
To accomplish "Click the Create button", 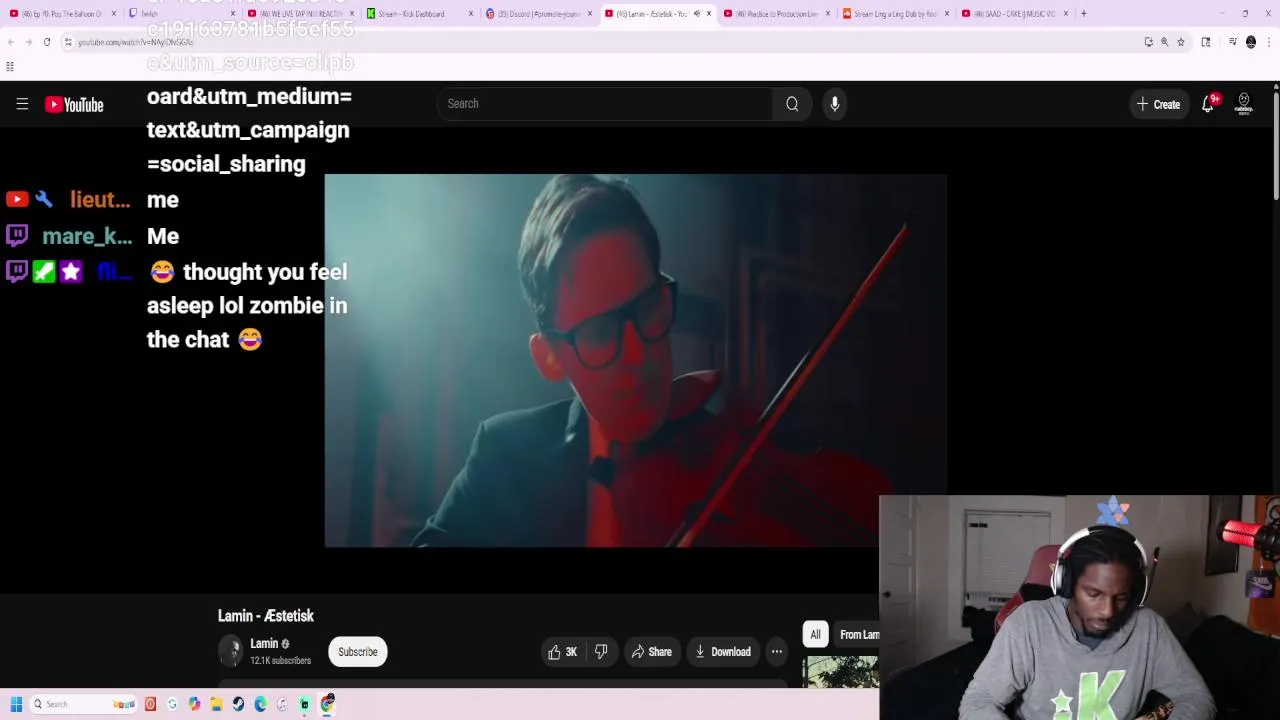I will tap(1159, 104).
